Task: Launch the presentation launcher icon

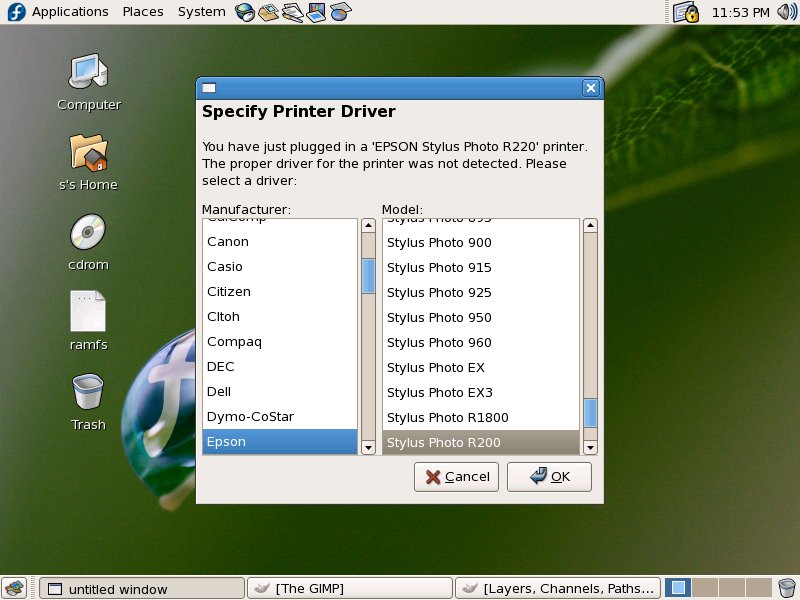Action: (316, 12)
